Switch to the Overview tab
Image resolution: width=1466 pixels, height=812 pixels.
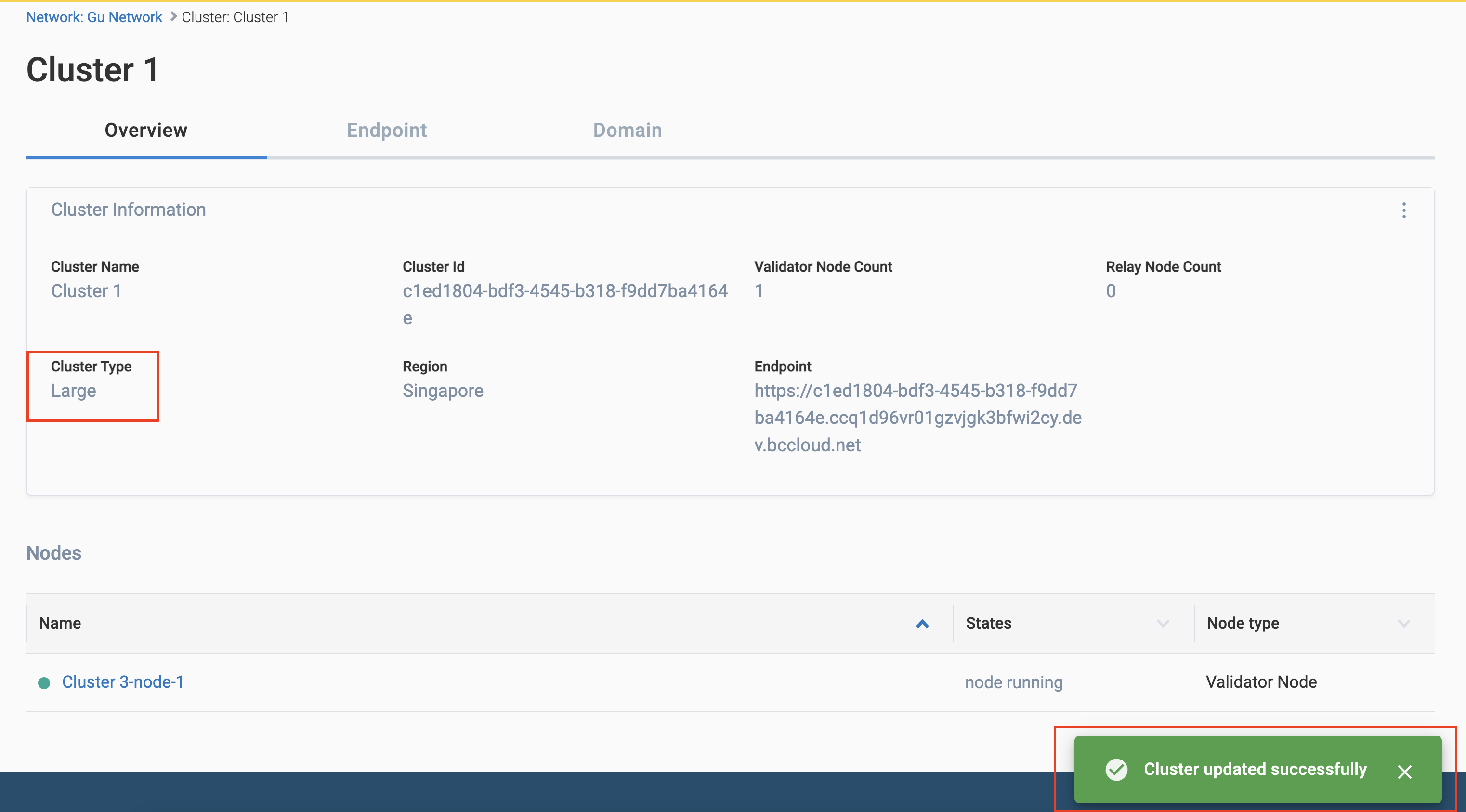[x=146, y=131]
